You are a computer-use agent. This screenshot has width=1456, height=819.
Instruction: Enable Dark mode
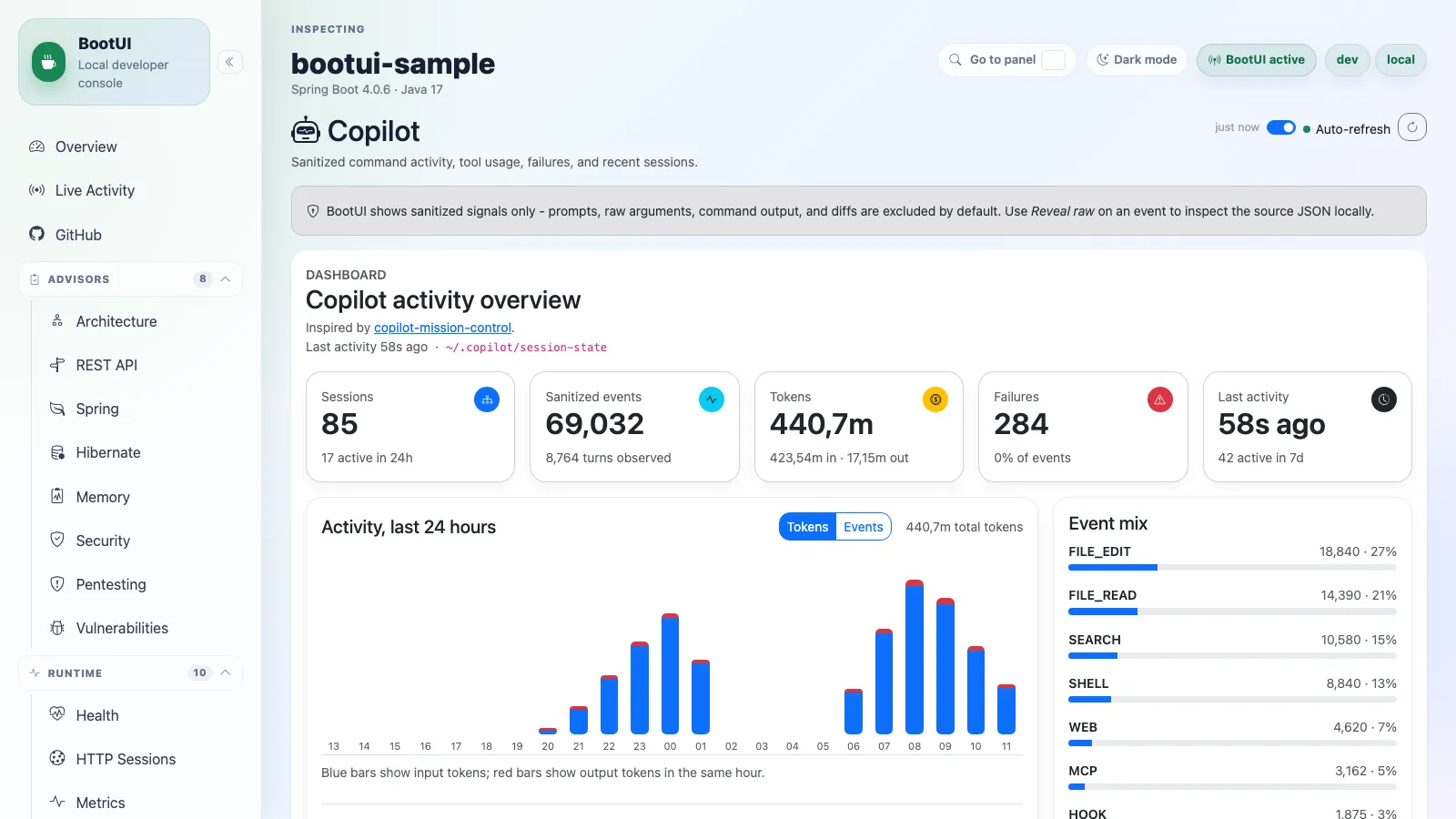pyautogui.click(x=1137, y=60)
